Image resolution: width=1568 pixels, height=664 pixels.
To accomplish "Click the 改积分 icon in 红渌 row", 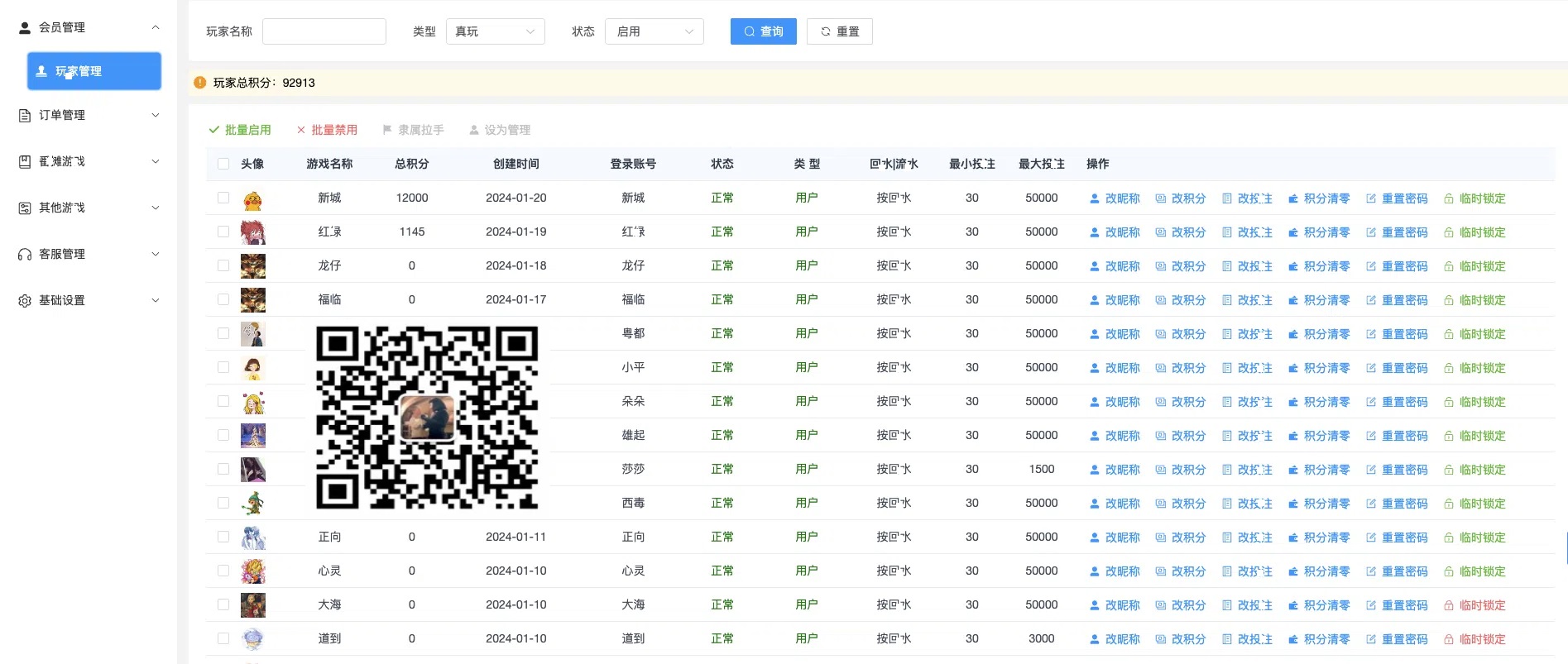I will click(x=1161, y=232).
